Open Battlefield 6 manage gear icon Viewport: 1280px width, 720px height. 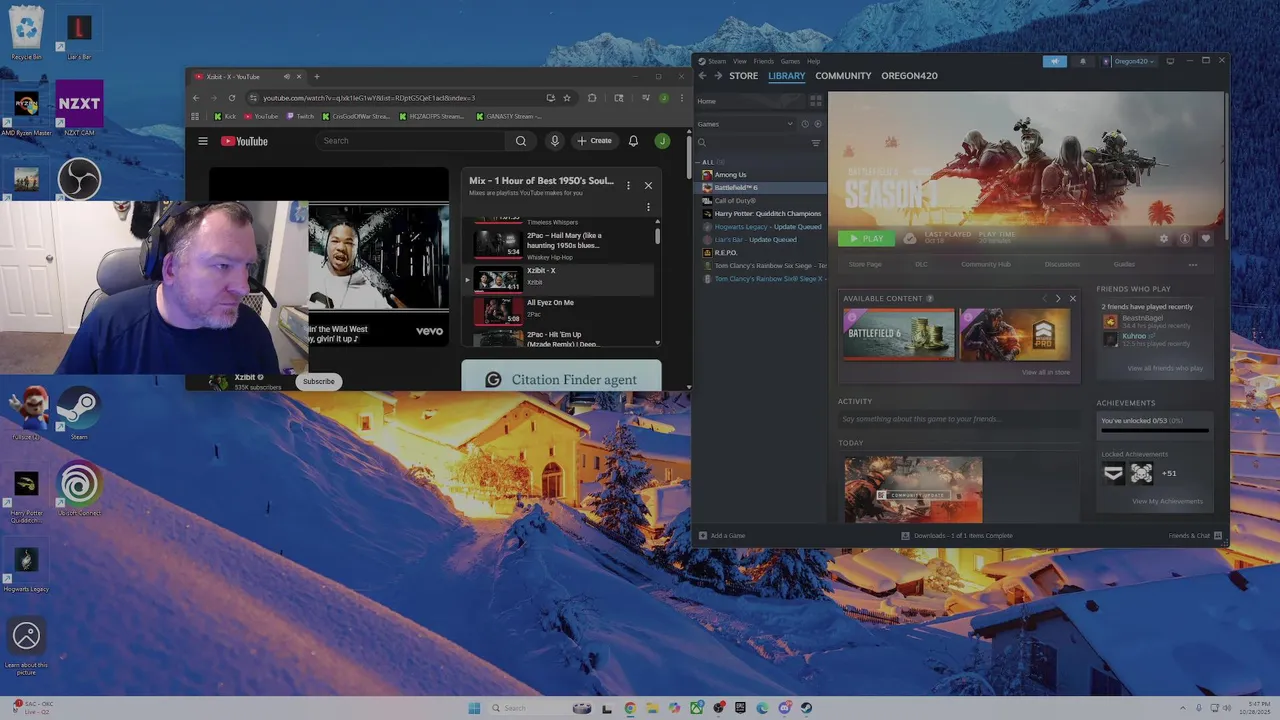(x=1163, y=239)
